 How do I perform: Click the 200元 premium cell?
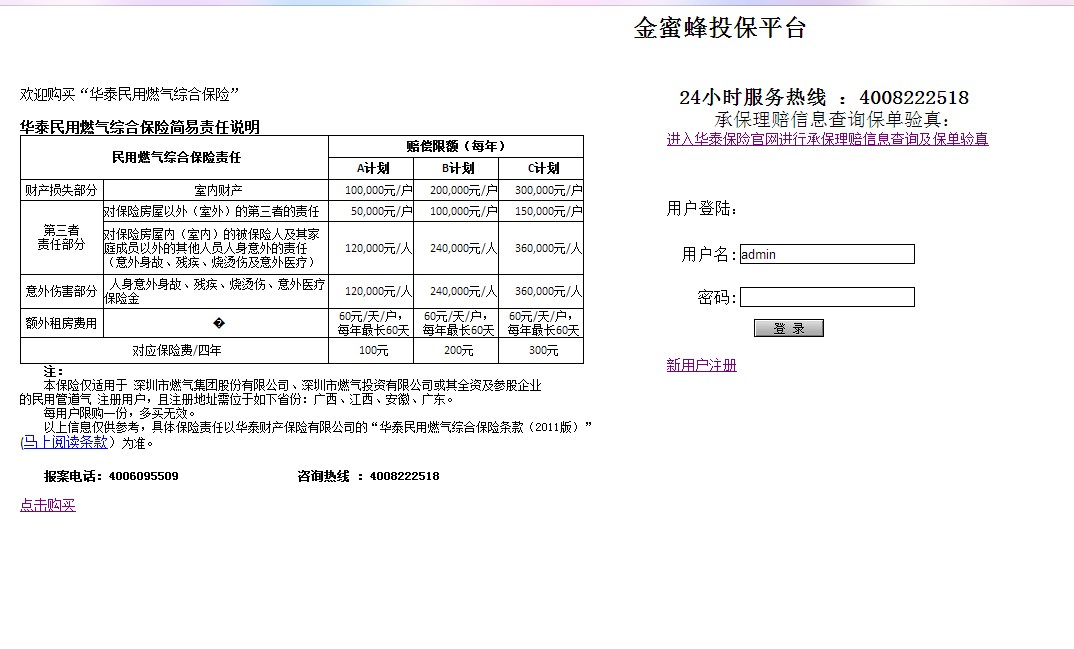coord(457,351)
